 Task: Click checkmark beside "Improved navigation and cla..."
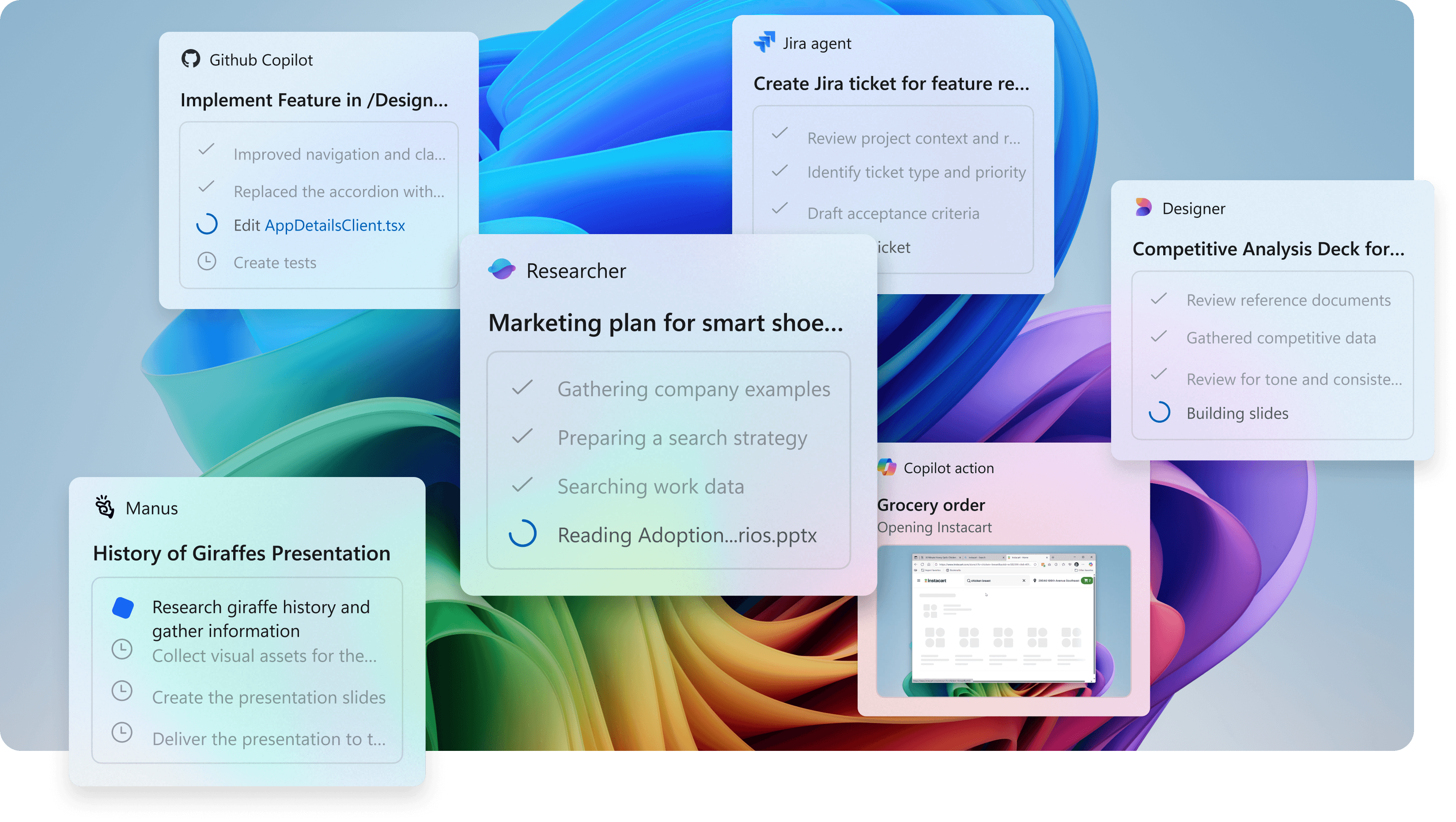[206, 149]
